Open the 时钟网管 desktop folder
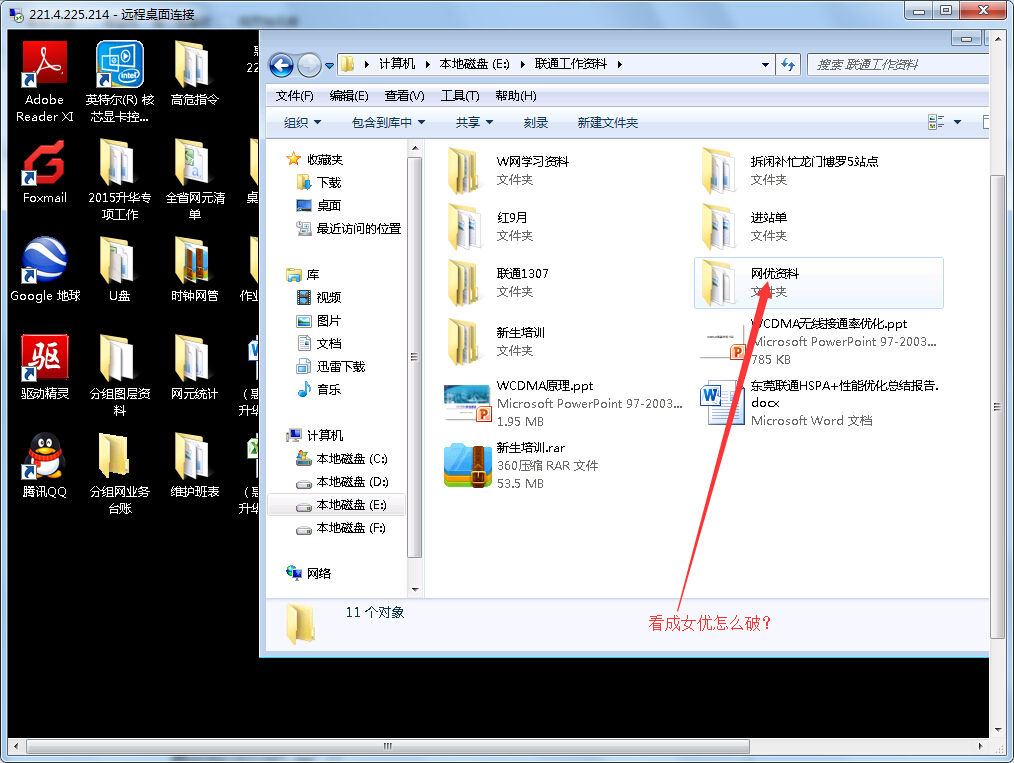 [194, 270]
